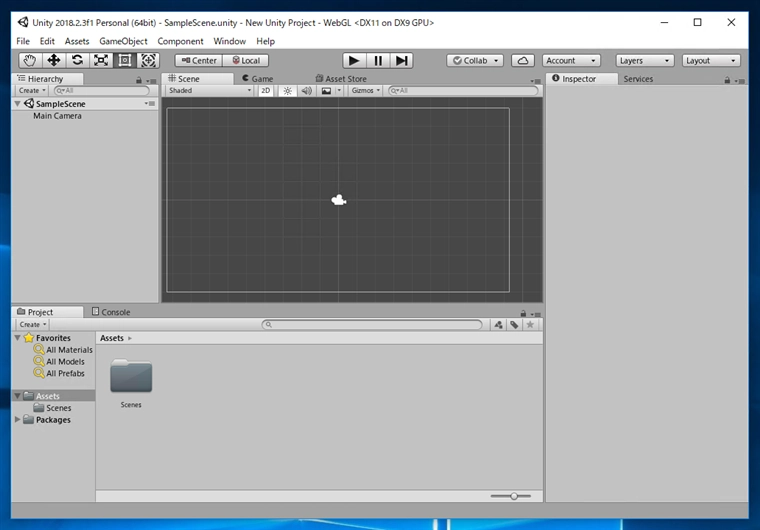Click the Pause button
760x530 pixels.
point(378,60)
